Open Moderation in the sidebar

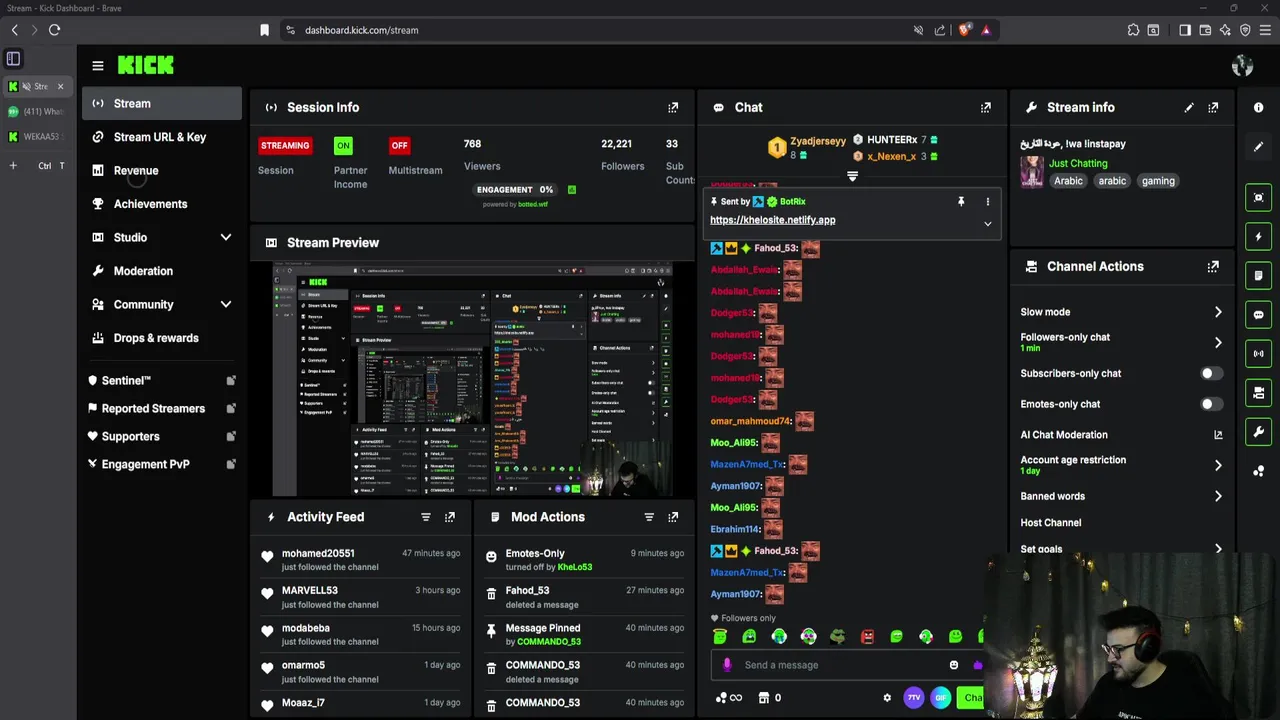[x=162, y=271]
